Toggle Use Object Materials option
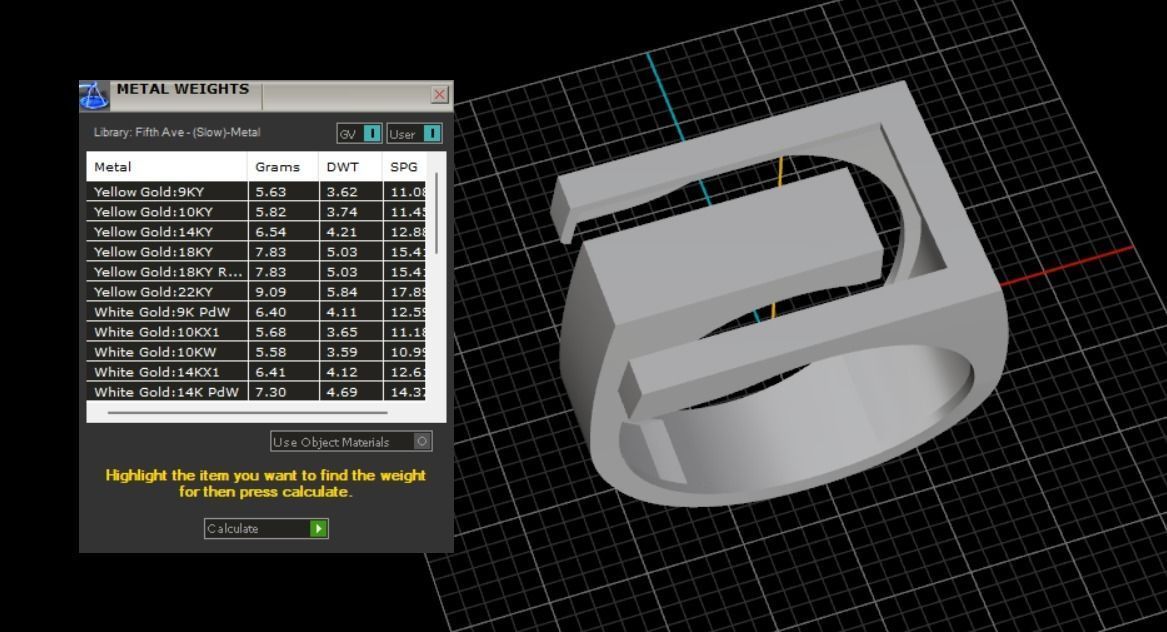This screenshot has height=632, width=1167. coord(351,441)
